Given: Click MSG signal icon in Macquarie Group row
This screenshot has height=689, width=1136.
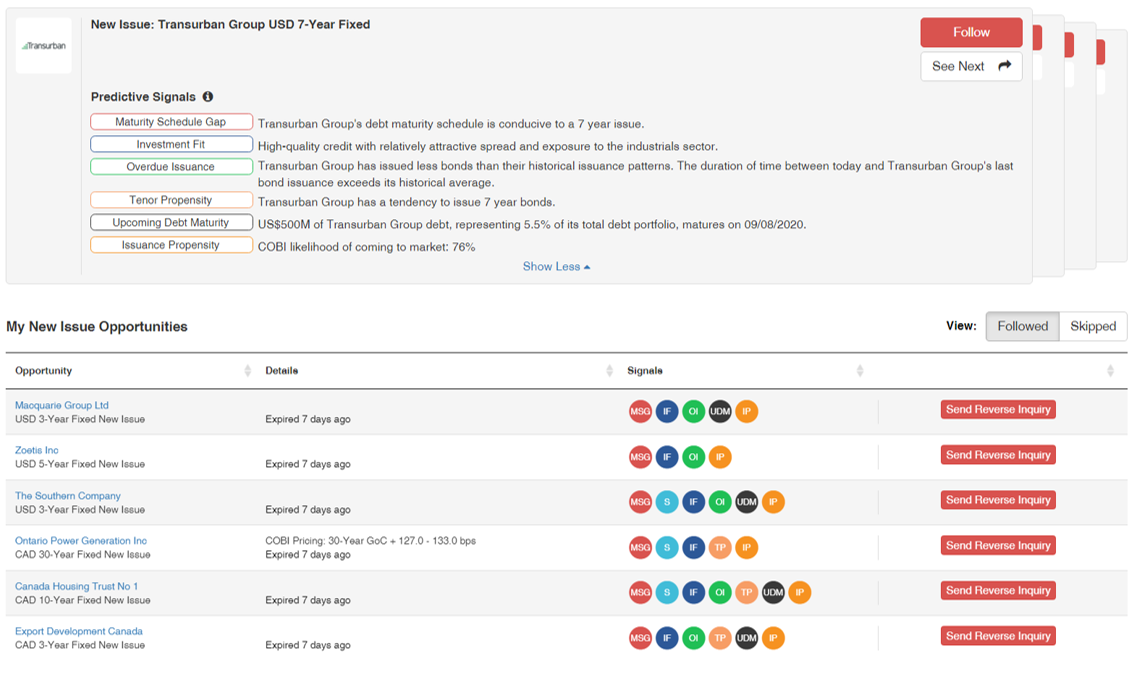Looking at the screenshot, I should point(640,412).
